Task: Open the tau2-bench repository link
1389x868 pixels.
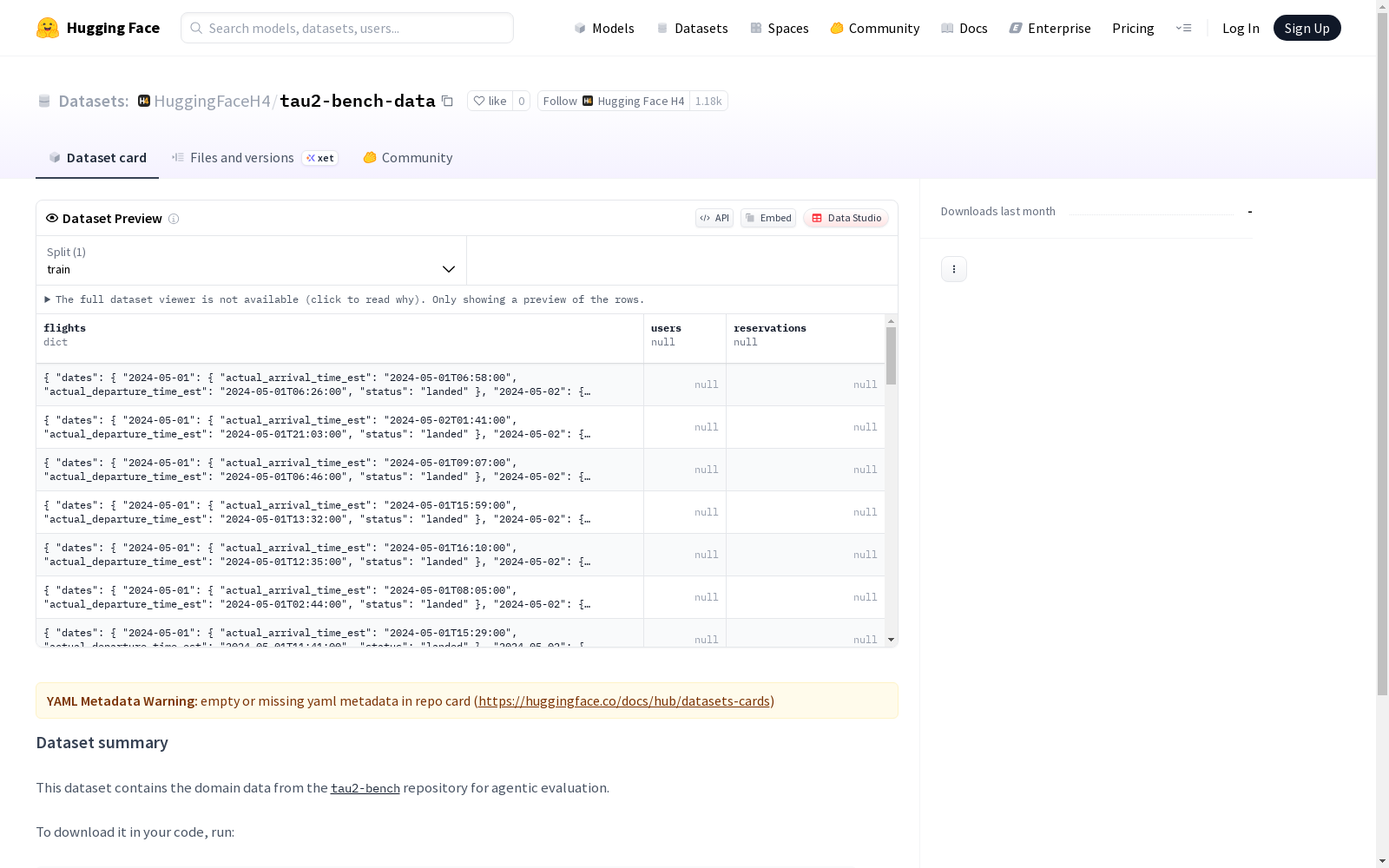Action: tap(365, 788)
